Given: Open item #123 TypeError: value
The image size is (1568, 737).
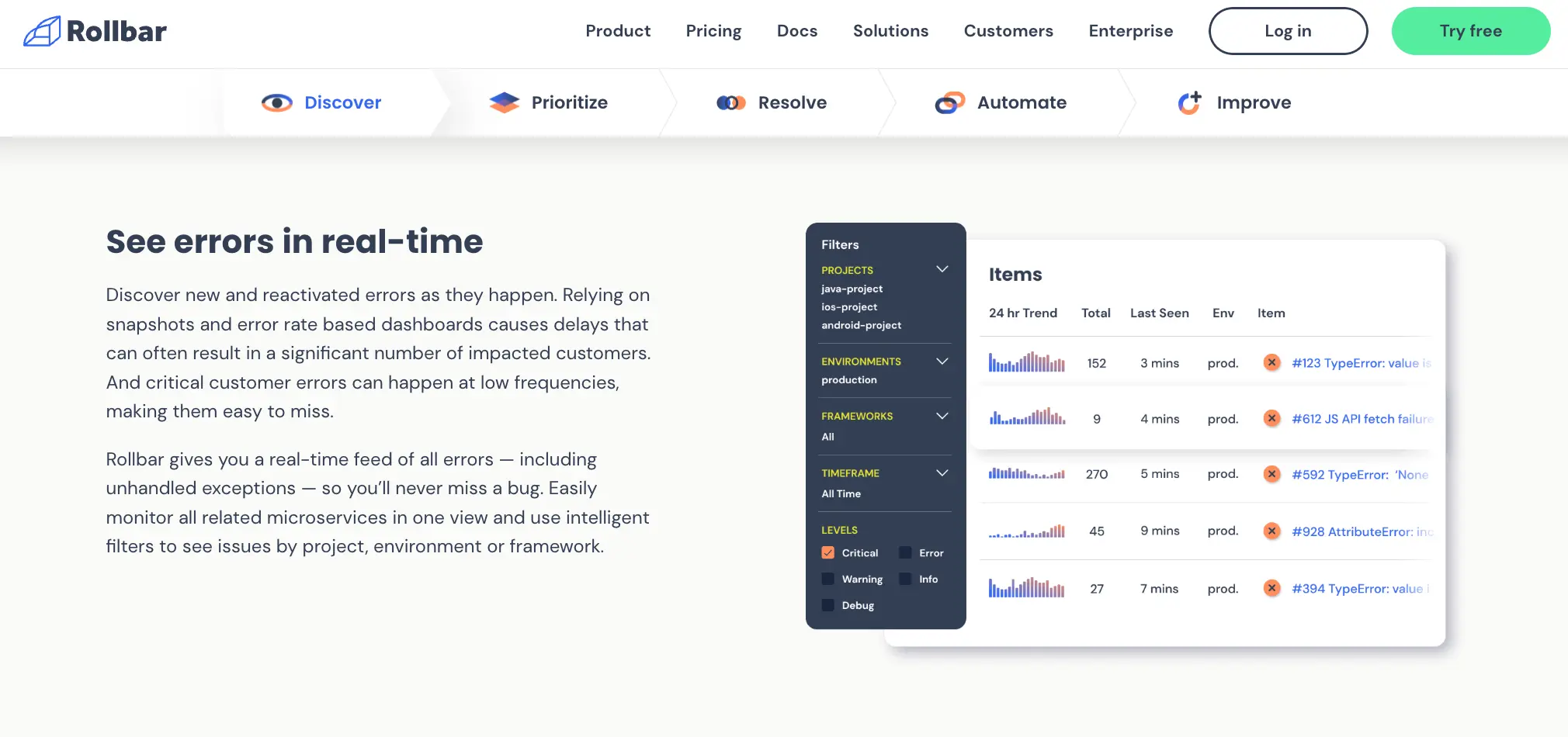Looking at the screenshot, I should [1362, 363].
